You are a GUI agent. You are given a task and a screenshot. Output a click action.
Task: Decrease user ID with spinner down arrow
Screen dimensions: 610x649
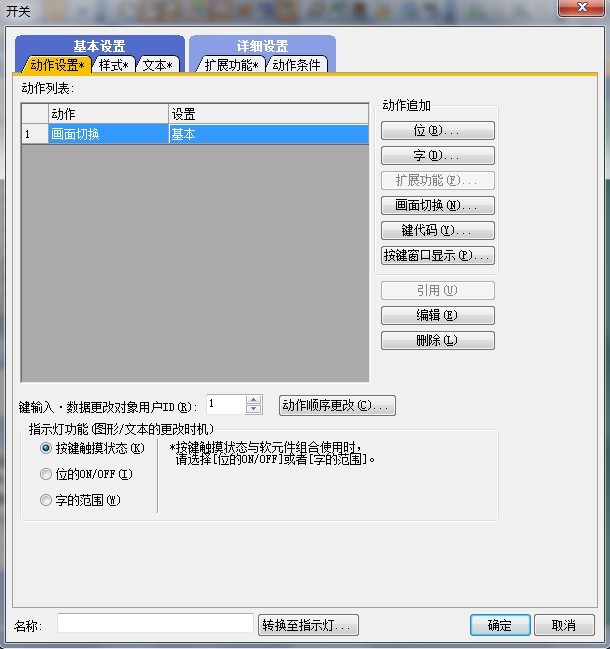pyautogui.click(x=253, y=410)
